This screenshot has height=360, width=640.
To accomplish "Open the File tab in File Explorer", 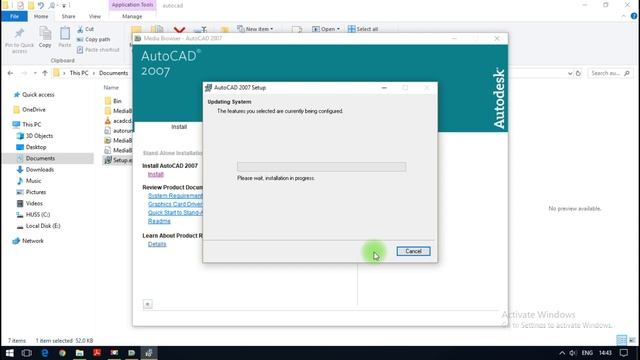I will pyautogui.click(x=14, y=16).
